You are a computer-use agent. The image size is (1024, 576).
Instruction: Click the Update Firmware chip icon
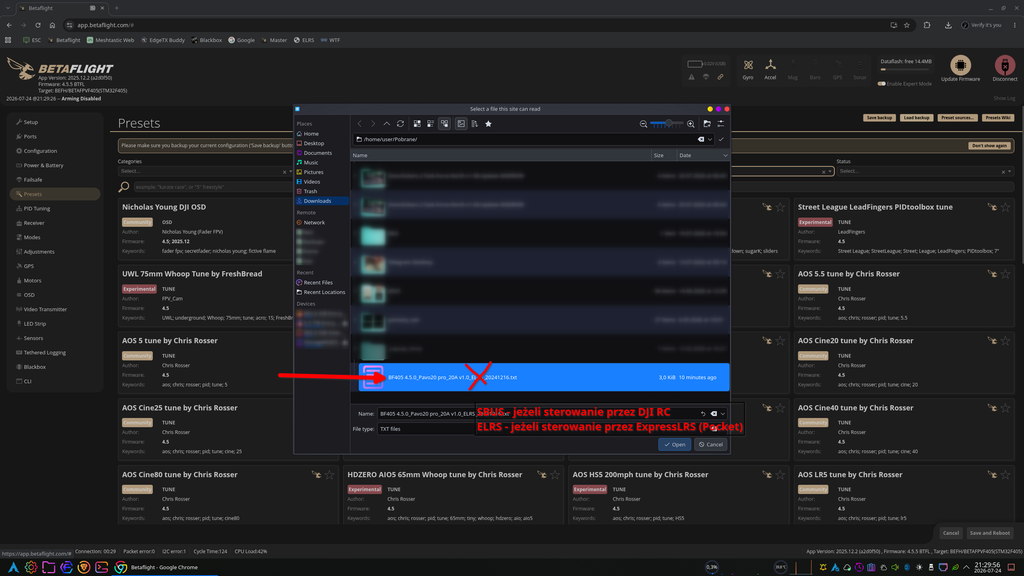pos(960,65)
